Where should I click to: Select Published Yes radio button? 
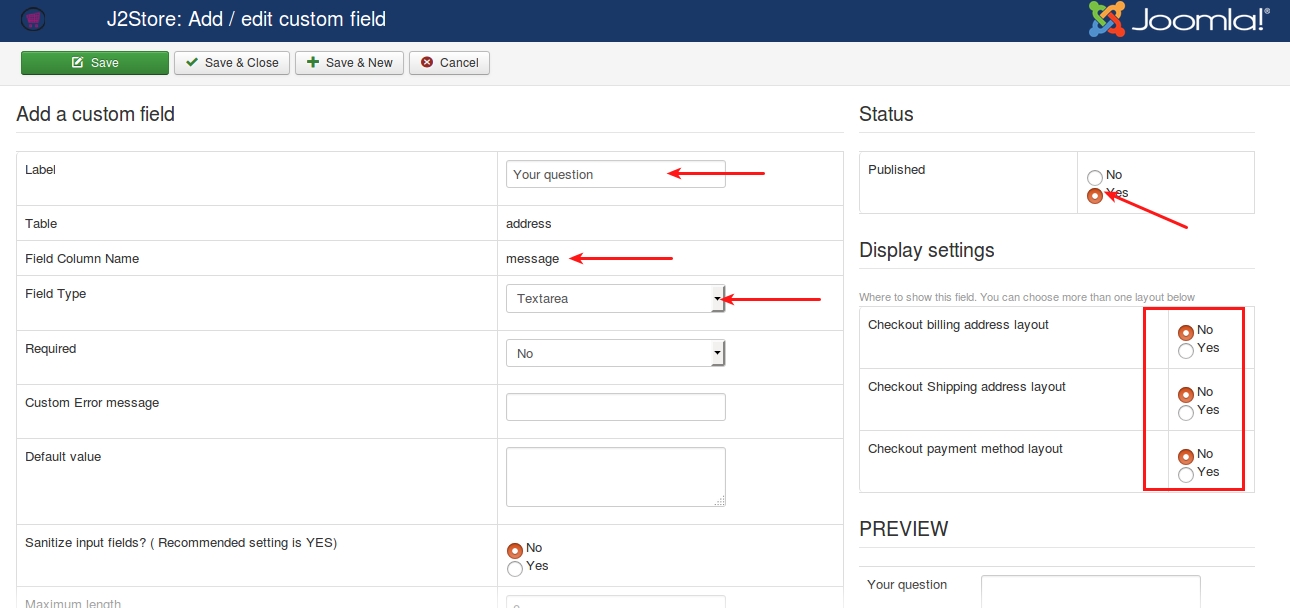1095,196
